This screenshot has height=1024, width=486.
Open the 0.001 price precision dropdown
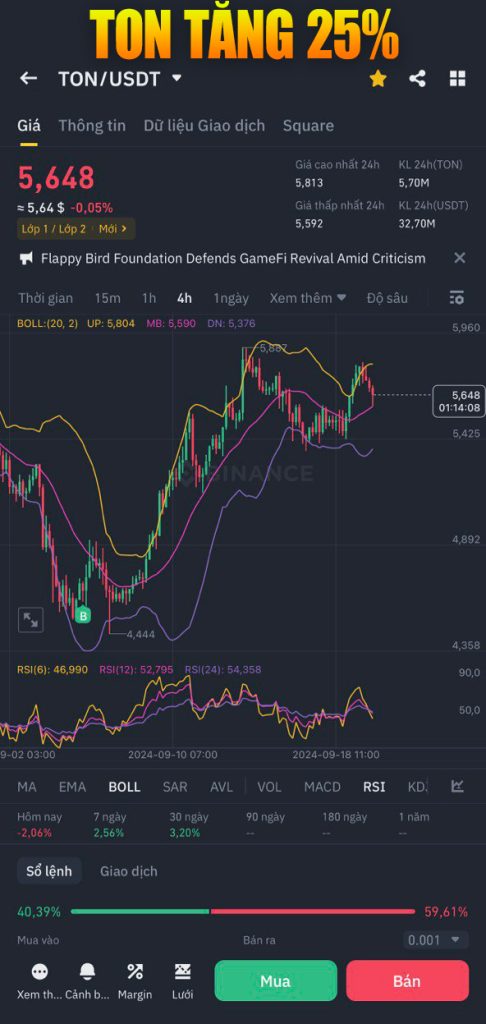(x=435, y=940)
